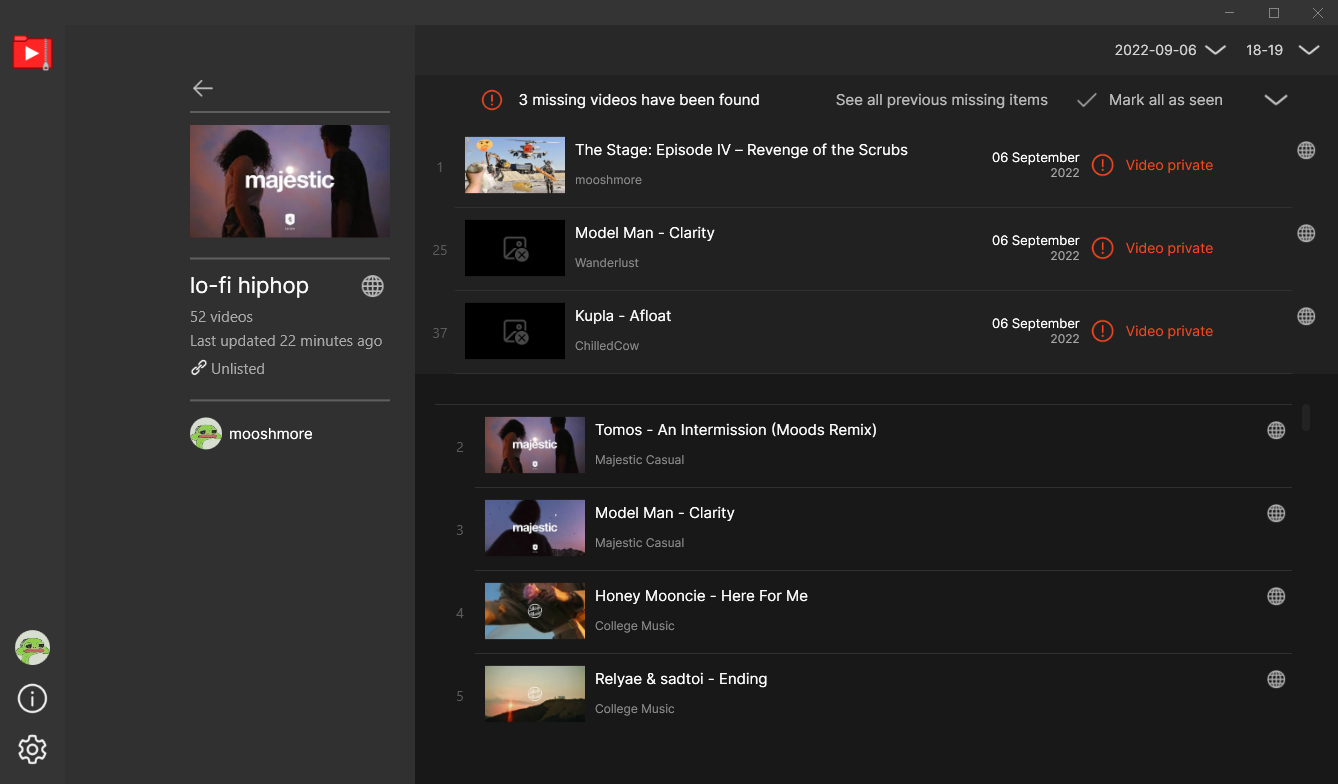Click the globe icon beside lo-fi hiphop title
This screenshot has height=784, width=1338.
(x=373, y=286)
